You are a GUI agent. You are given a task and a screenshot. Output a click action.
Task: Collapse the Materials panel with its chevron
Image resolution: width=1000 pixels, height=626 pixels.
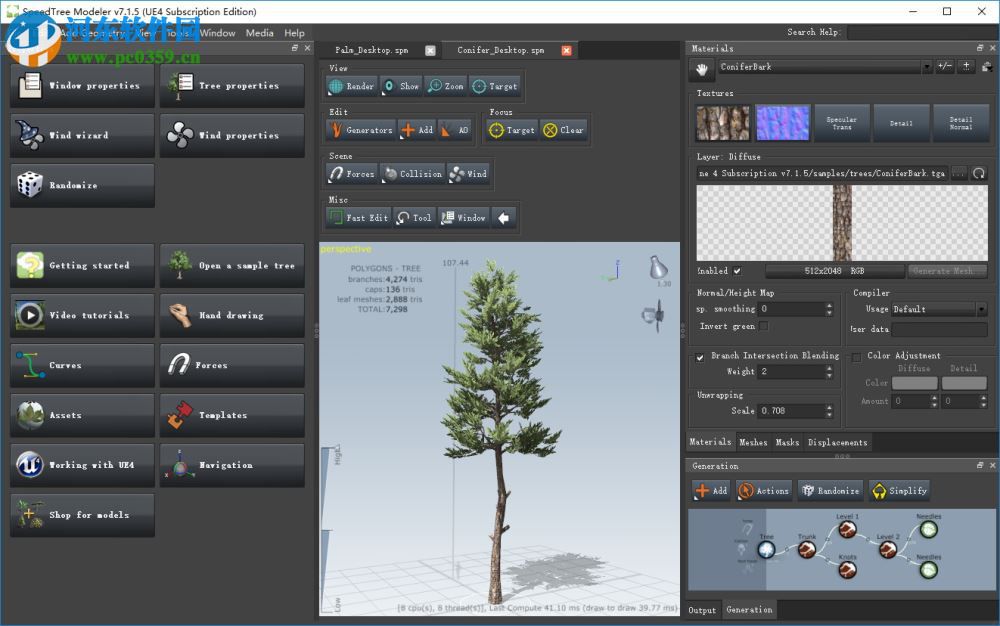pyautogui.click(x=978, y=47)
